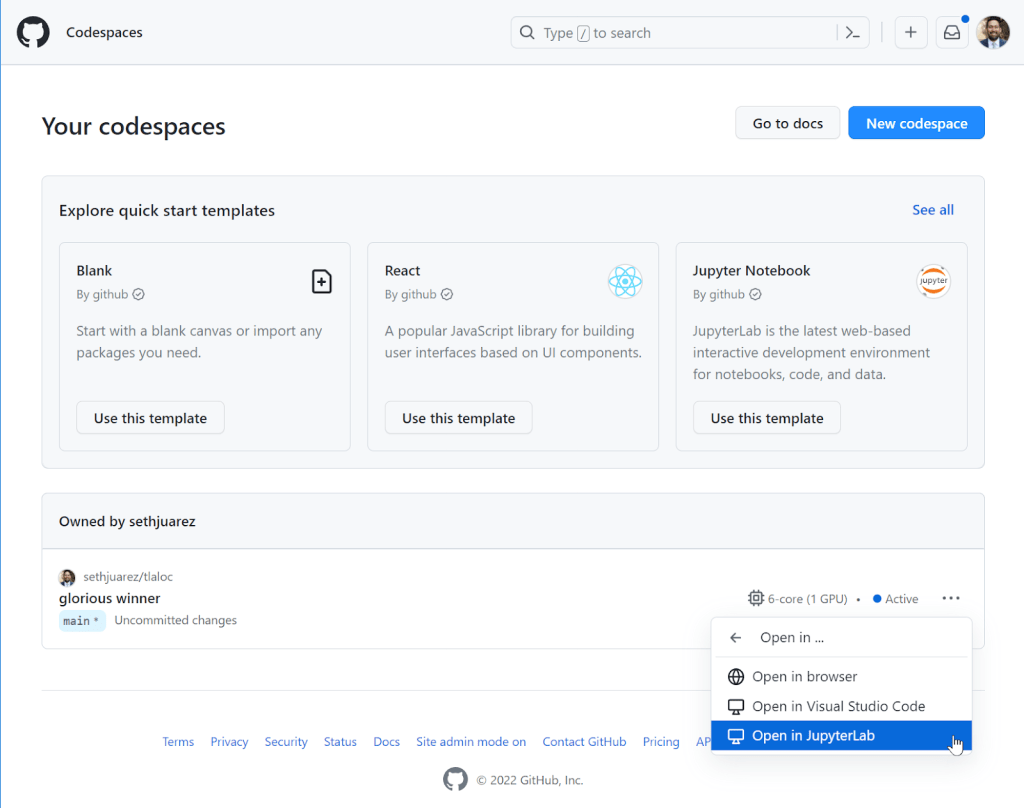Click the GitHub logo in header
The image size is (1024, 808).
33,32
